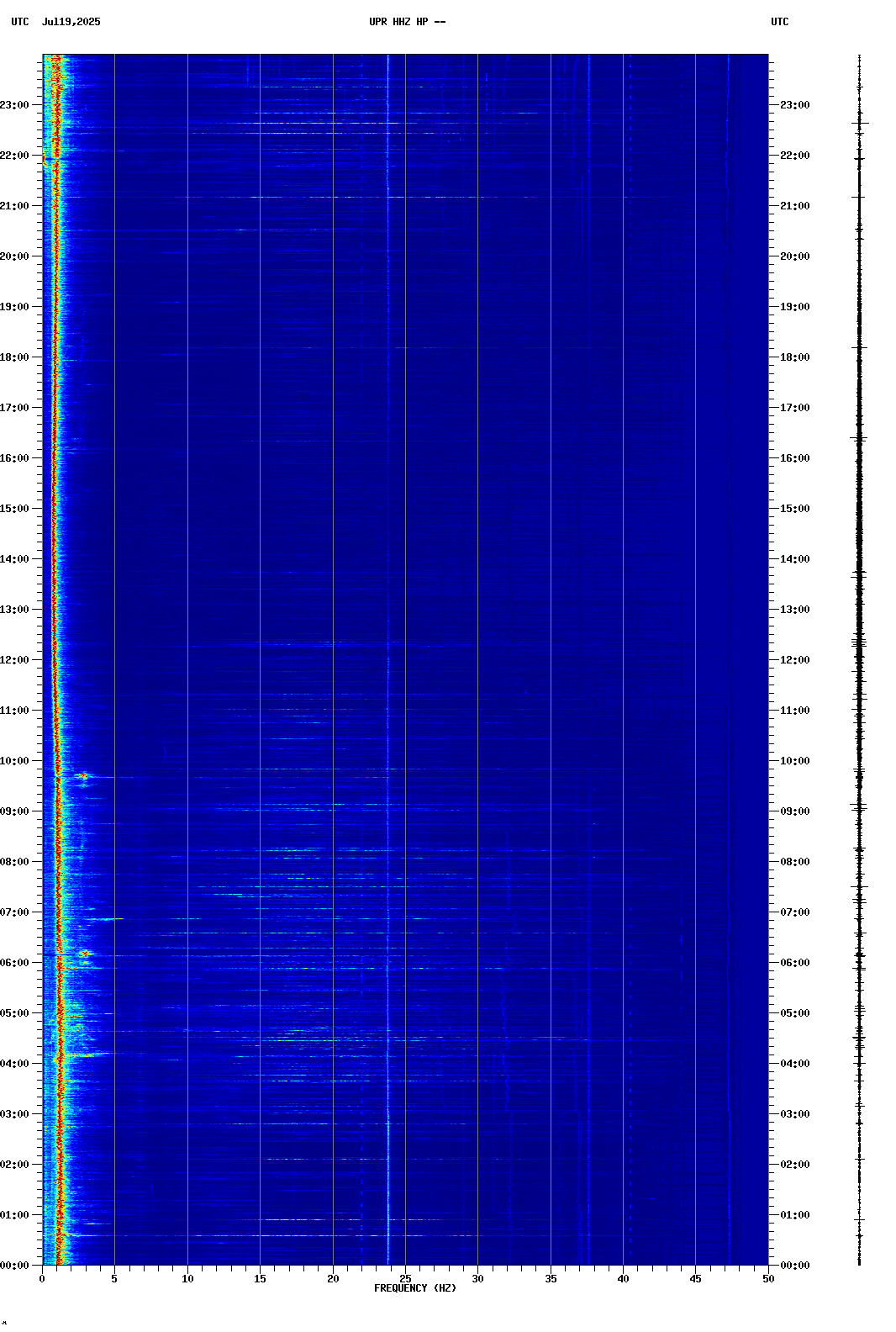Click the "09:00" label on the right time axis

pos(795,811)
